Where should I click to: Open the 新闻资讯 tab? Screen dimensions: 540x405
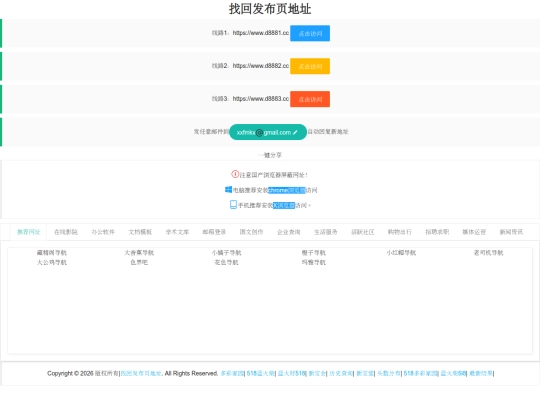[511, 232]
